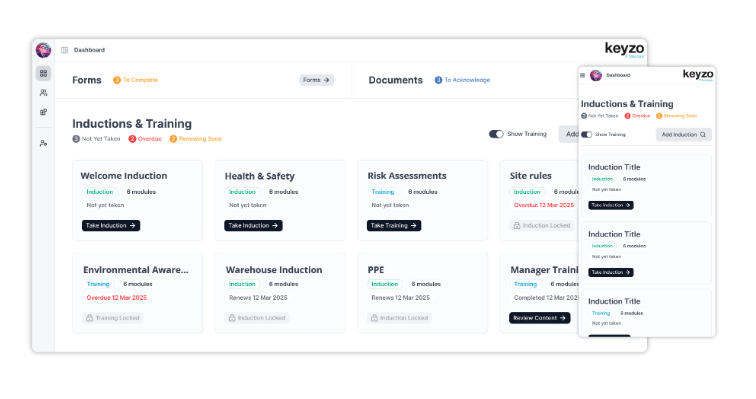Click the Training tag on Environmental Aware card

click(x=98, y=284)
